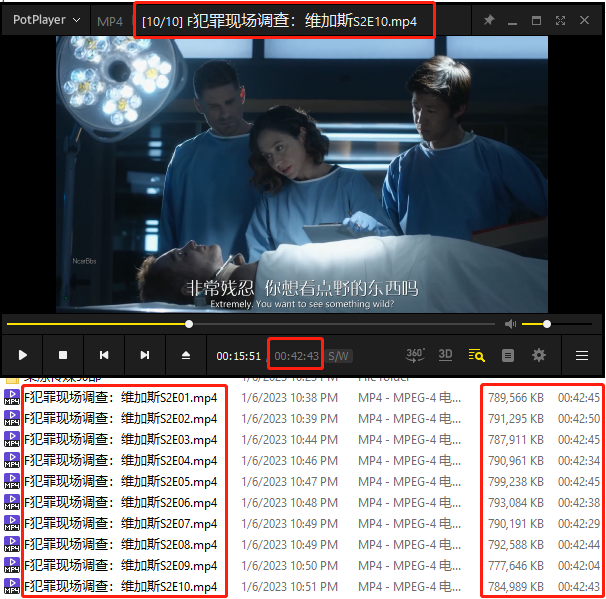Click file size 777,646 KB

516,566
